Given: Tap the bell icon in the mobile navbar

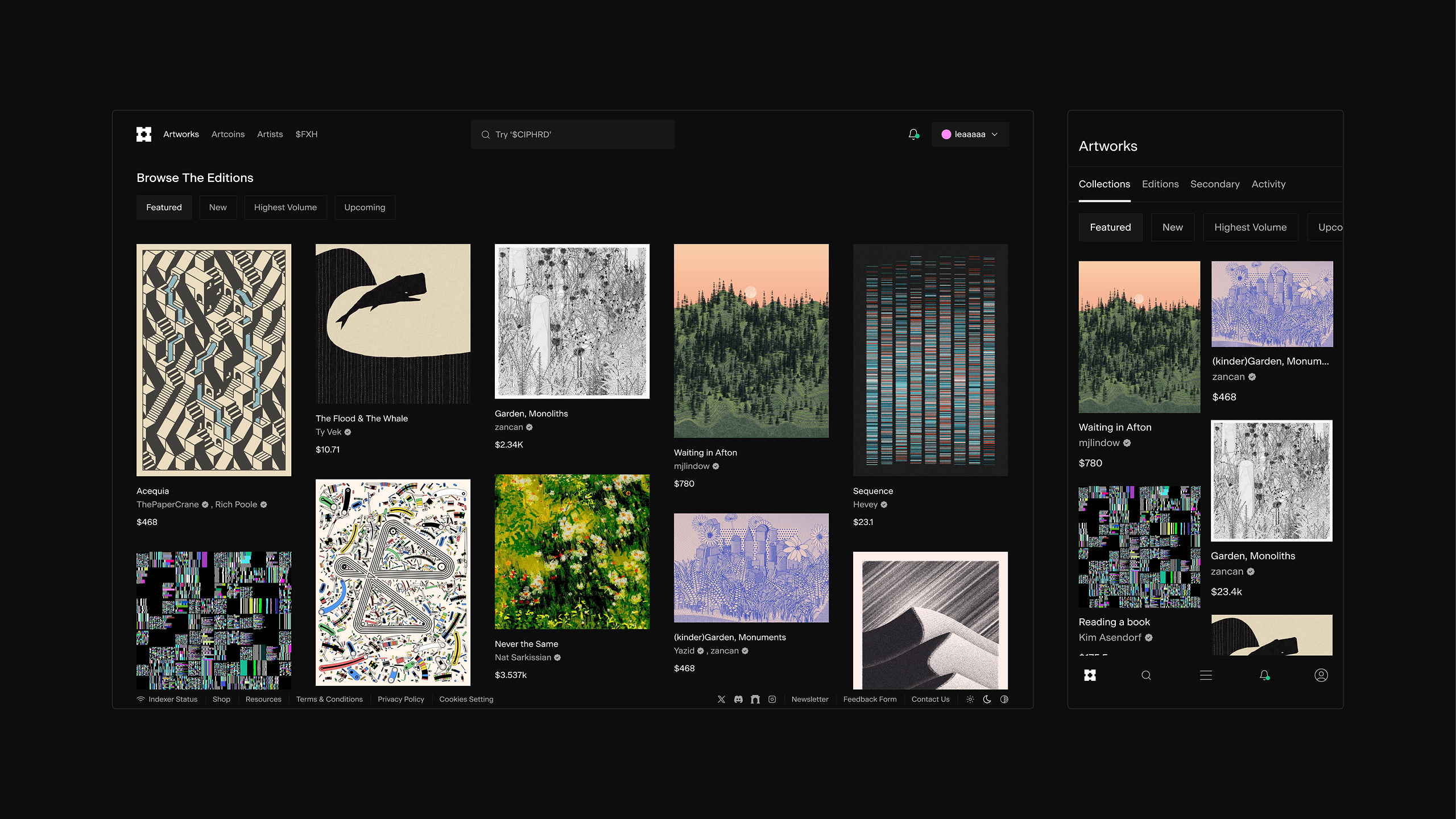Looking at the screenshot, I should (1264, 675).
